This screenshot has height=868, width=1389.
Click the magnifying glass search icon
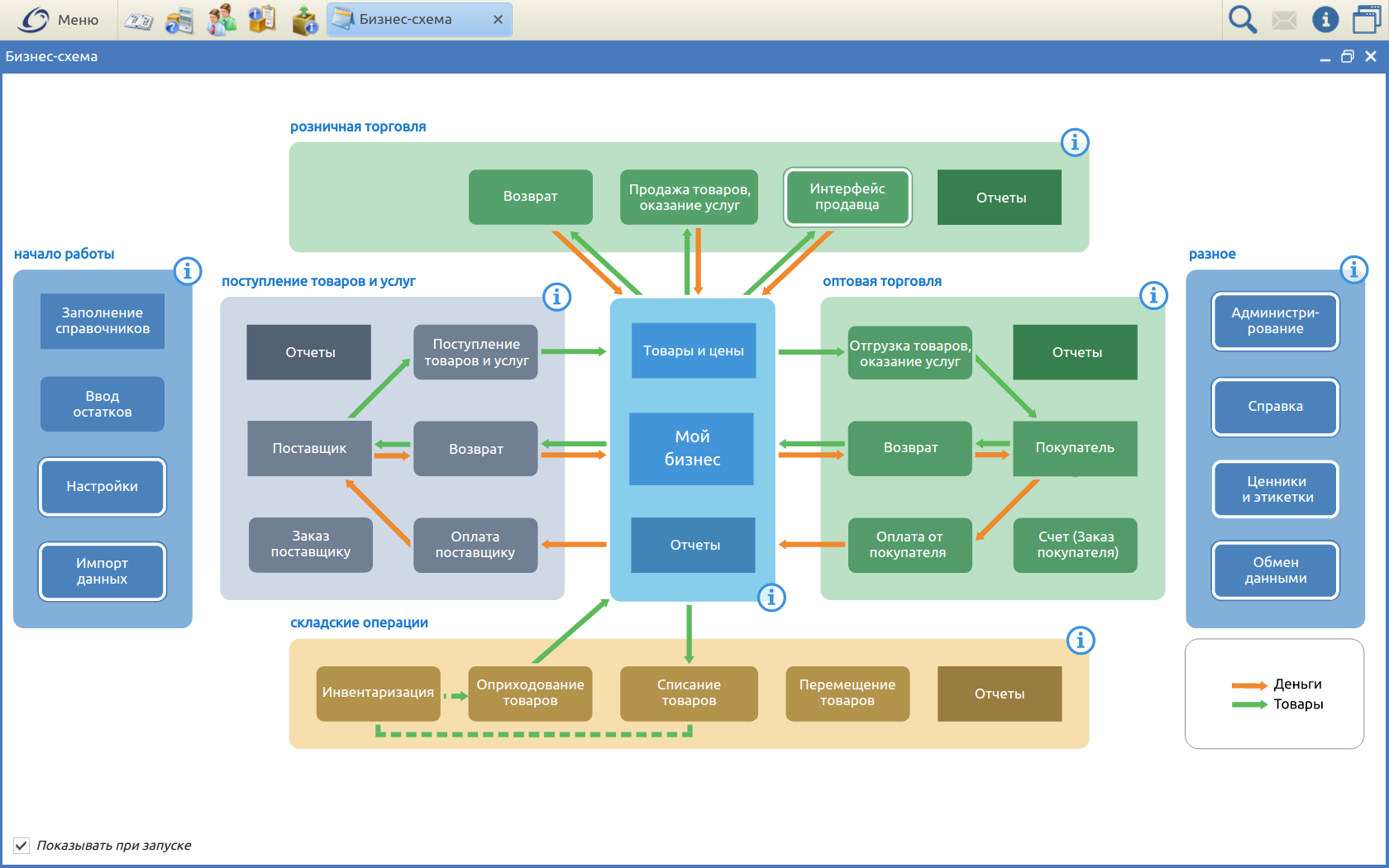click(1242, 19)
